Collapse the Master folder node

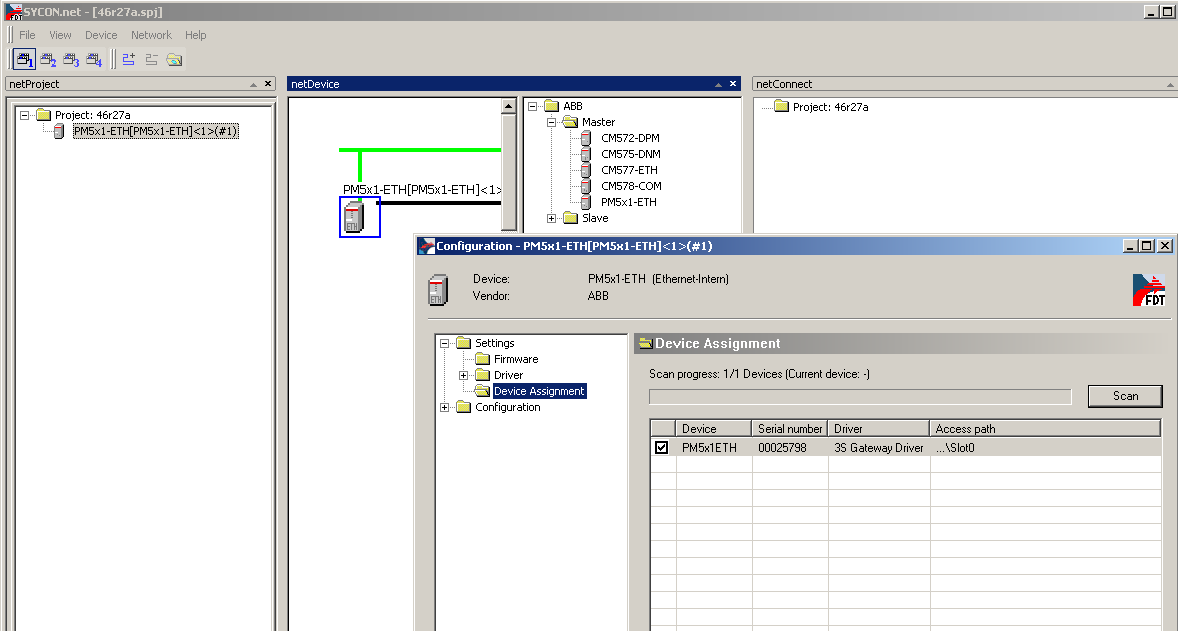point(551,122)
